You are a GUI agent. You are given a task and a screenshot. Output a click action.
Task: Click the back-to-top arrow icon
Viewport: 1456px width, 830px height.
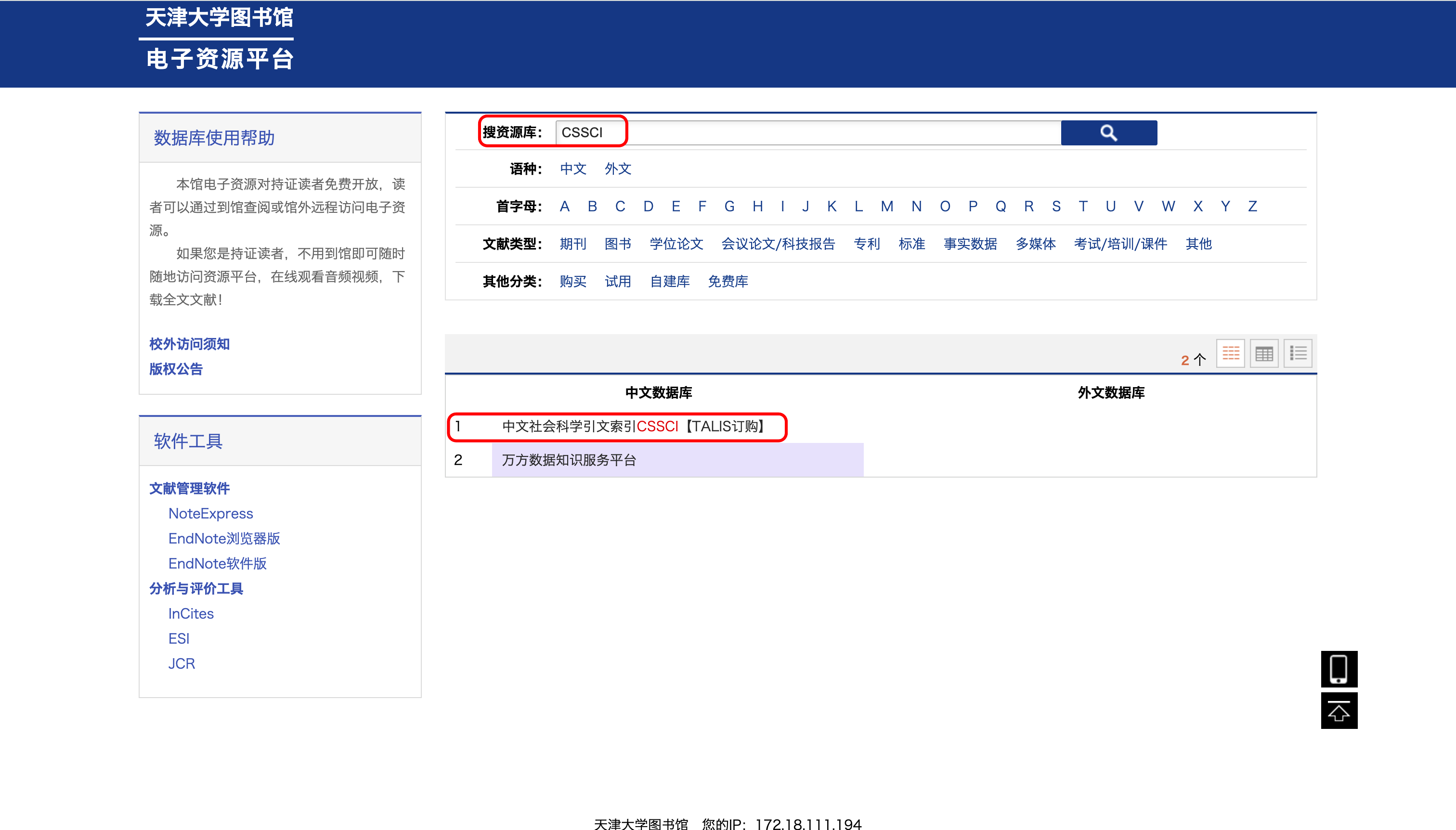click(1339, 711)
